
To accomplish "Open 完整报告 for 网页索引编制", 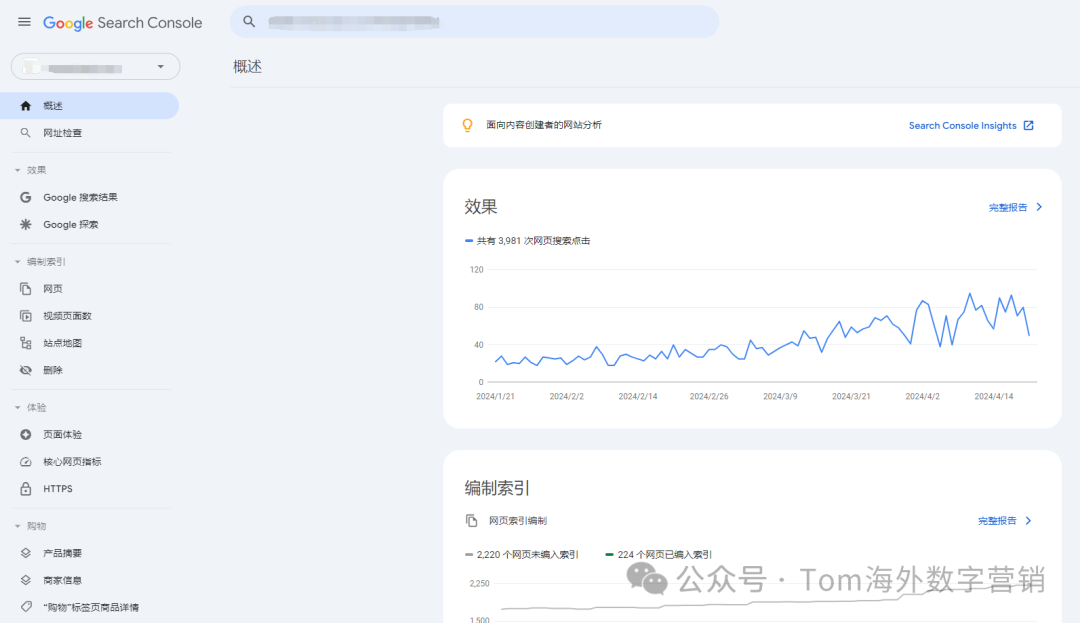I will 1004,521.
